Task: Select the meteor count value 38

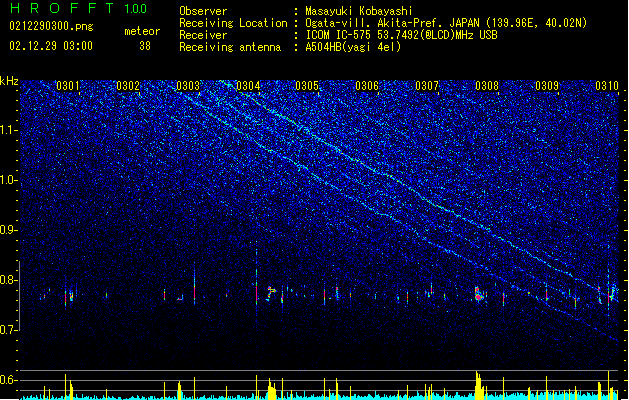Action: click(x=145, y=46)
